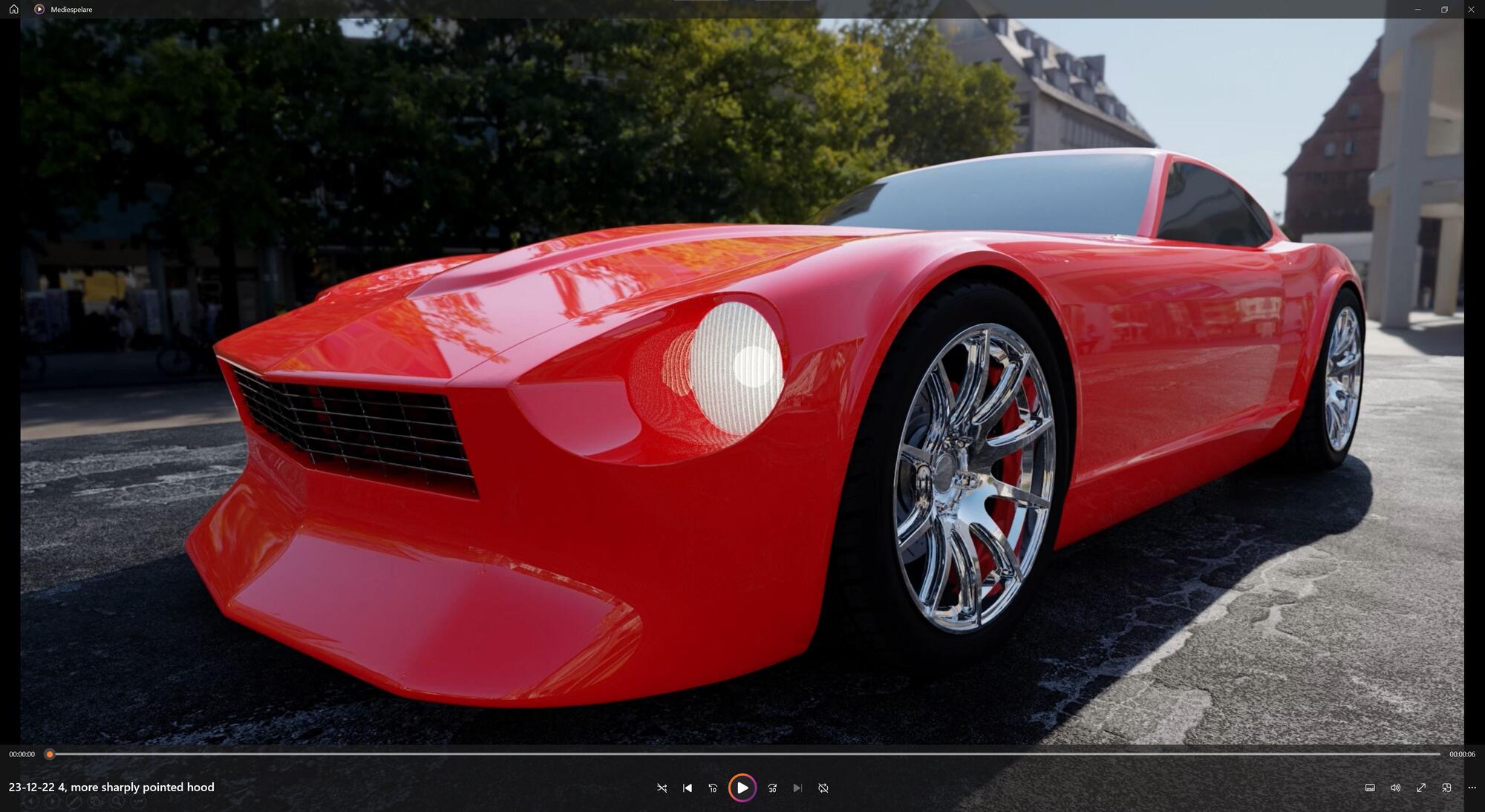This screenshot has width=1485, height=812.
Task: Enter full screen mode
Action: tap(1421, 788)
